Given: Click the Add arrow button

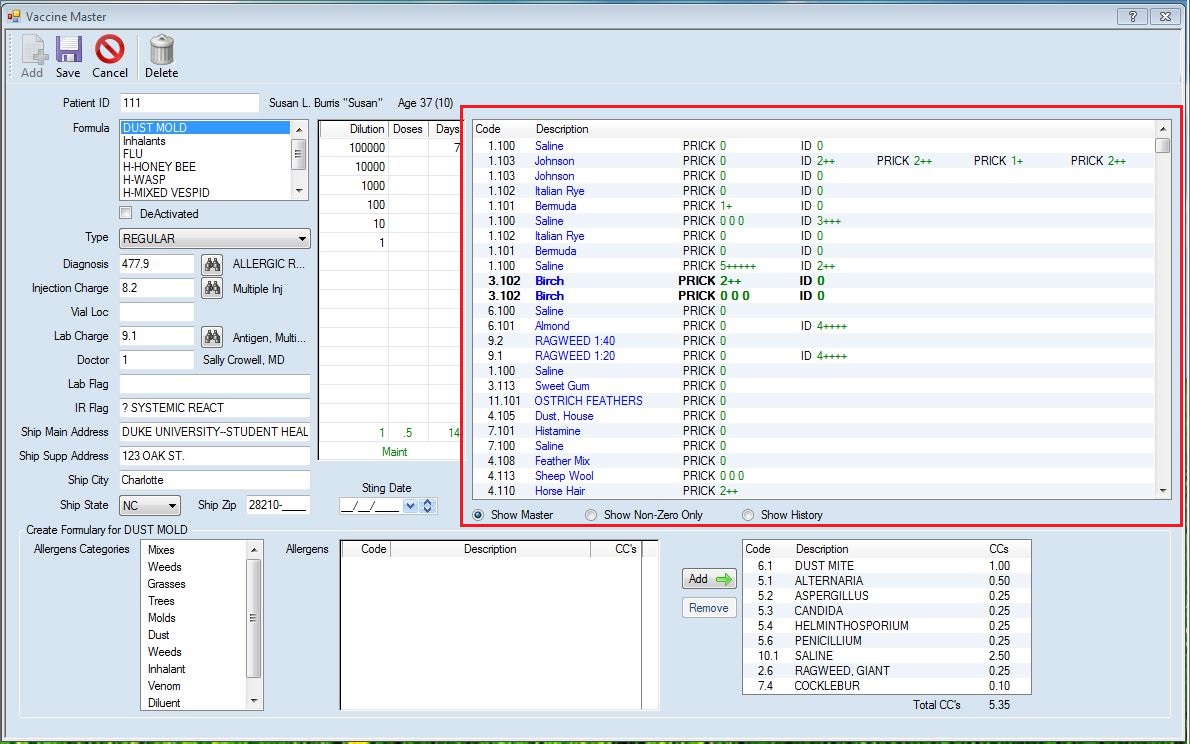Looking at the screenshot, I should click(x=709, y=579).
